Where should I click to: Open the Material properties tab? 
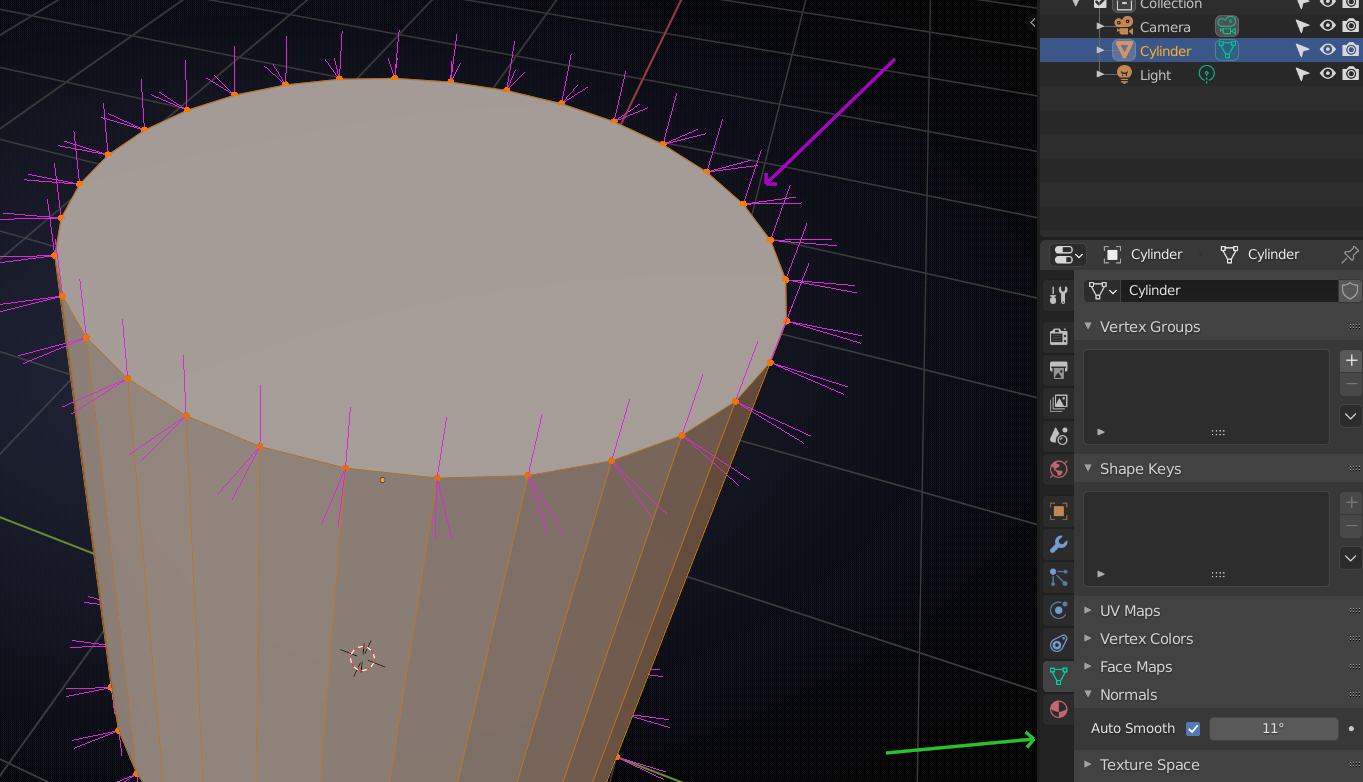(1058, 710)
